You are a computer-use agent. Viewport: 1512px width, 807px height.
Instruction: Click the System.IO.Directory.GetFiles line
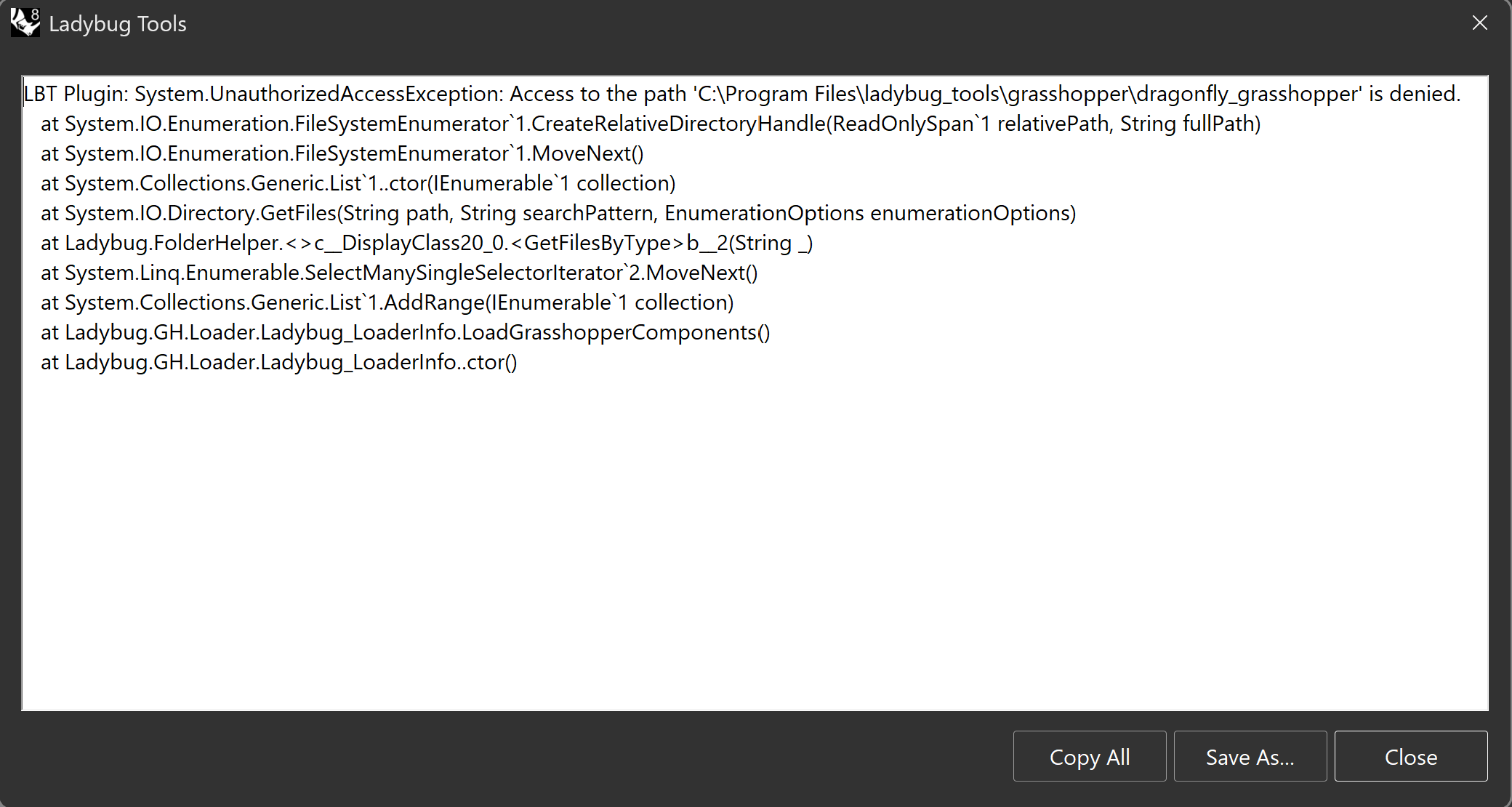click(558, 213)
